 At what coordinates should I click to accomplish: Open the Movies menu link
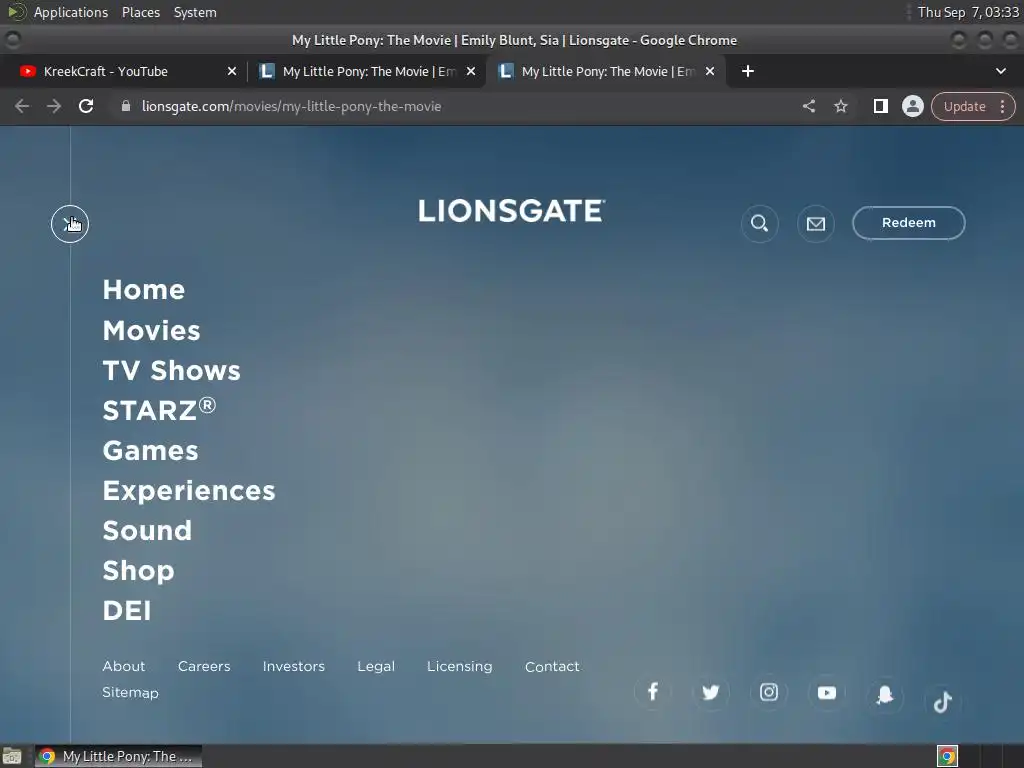point(152,330)
